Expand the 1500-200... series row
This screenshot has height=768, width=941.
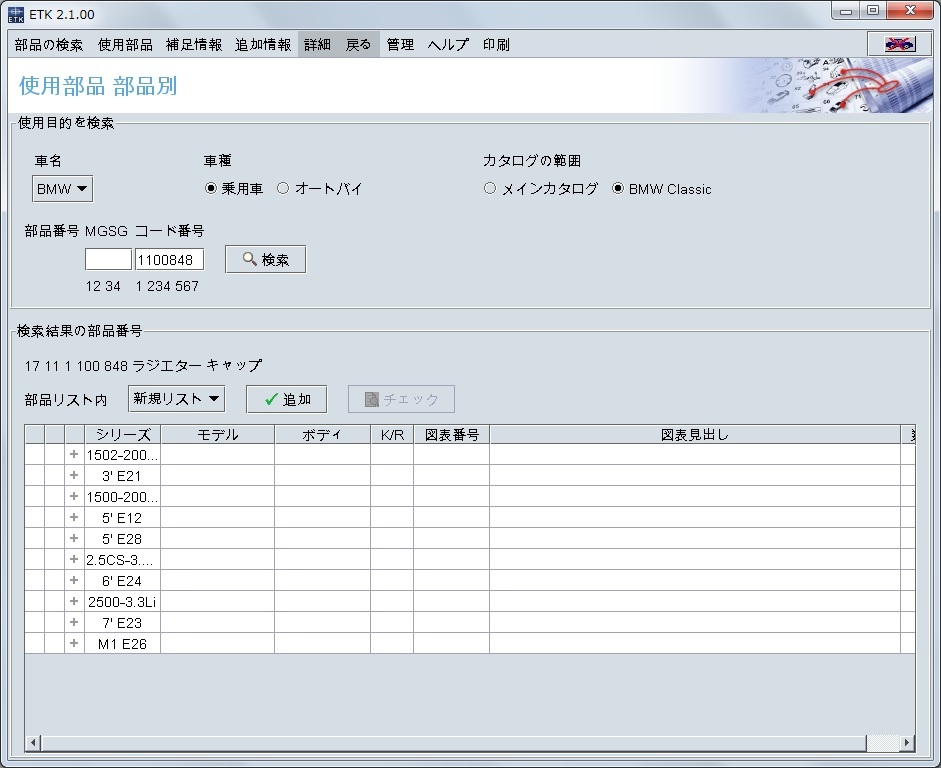[x=74, y=496]
